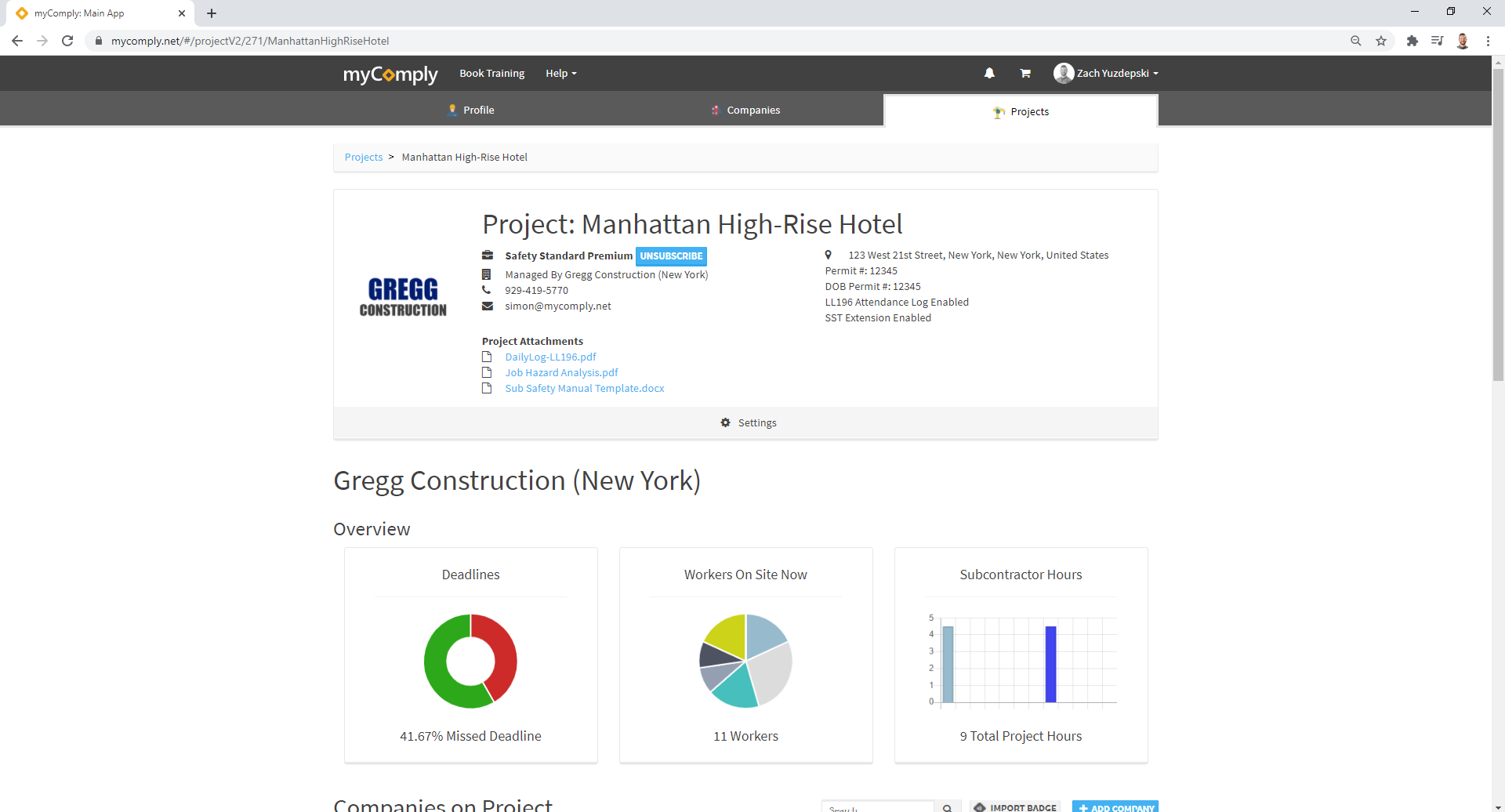Click the dark blue bar in hours chart

(x=1050, y=664)
